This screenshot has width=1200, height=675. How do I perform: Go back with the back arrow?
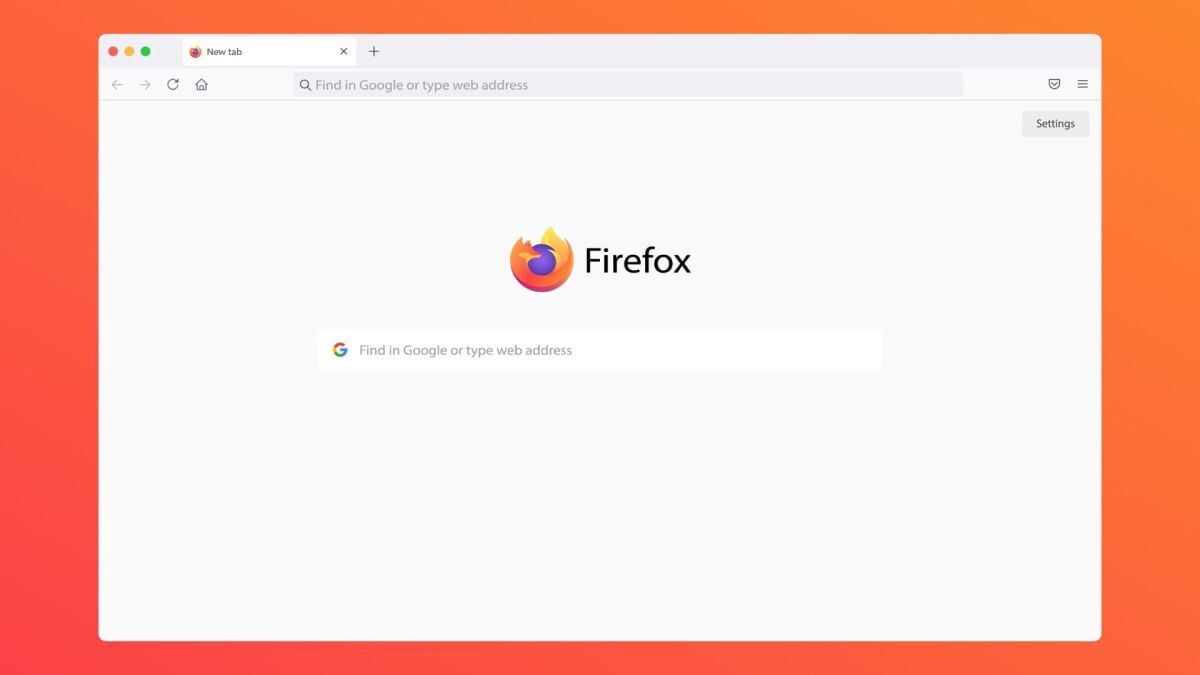[117, 85]
